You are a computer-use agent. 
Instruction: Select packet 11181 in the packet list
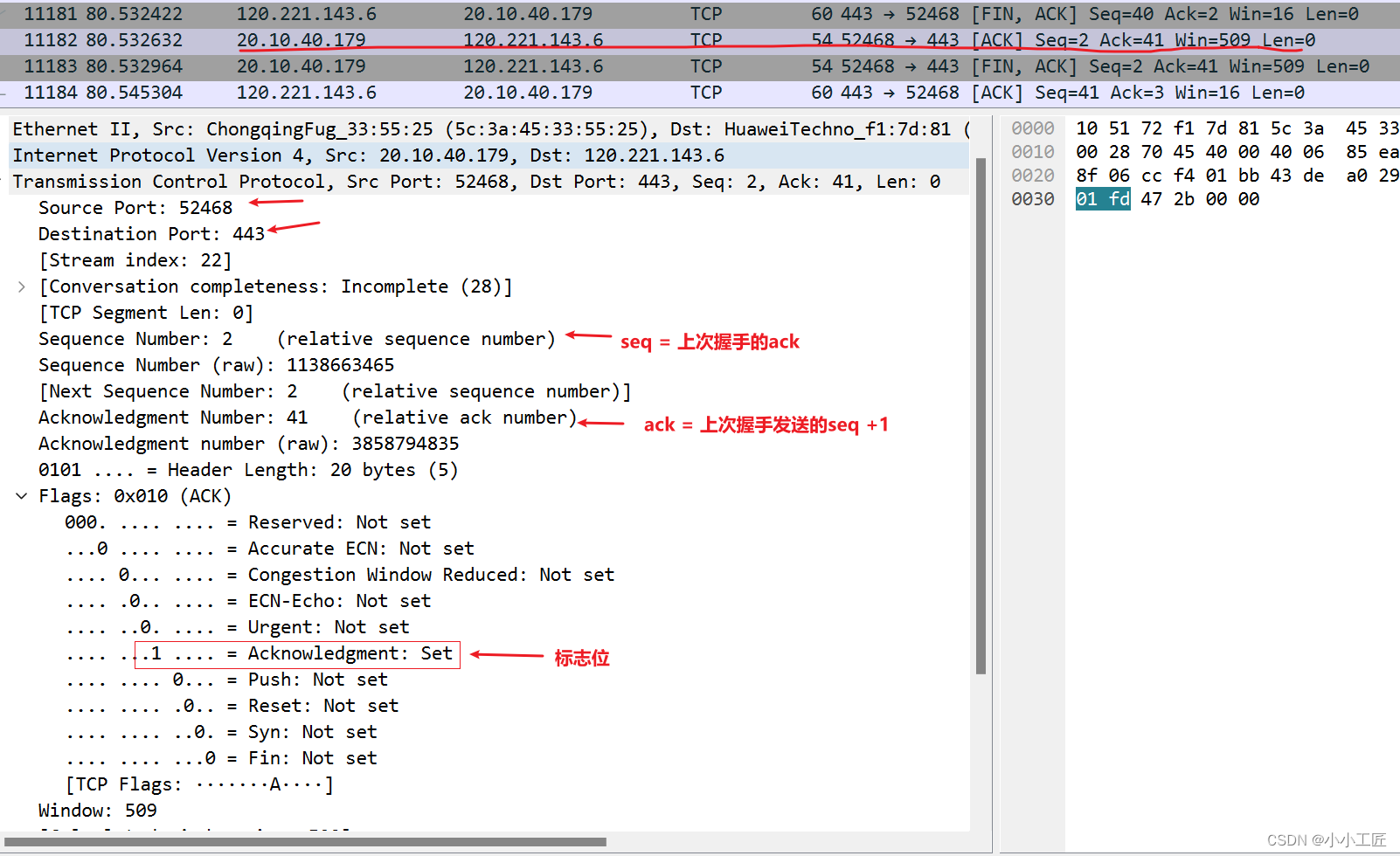click(700, 14)
